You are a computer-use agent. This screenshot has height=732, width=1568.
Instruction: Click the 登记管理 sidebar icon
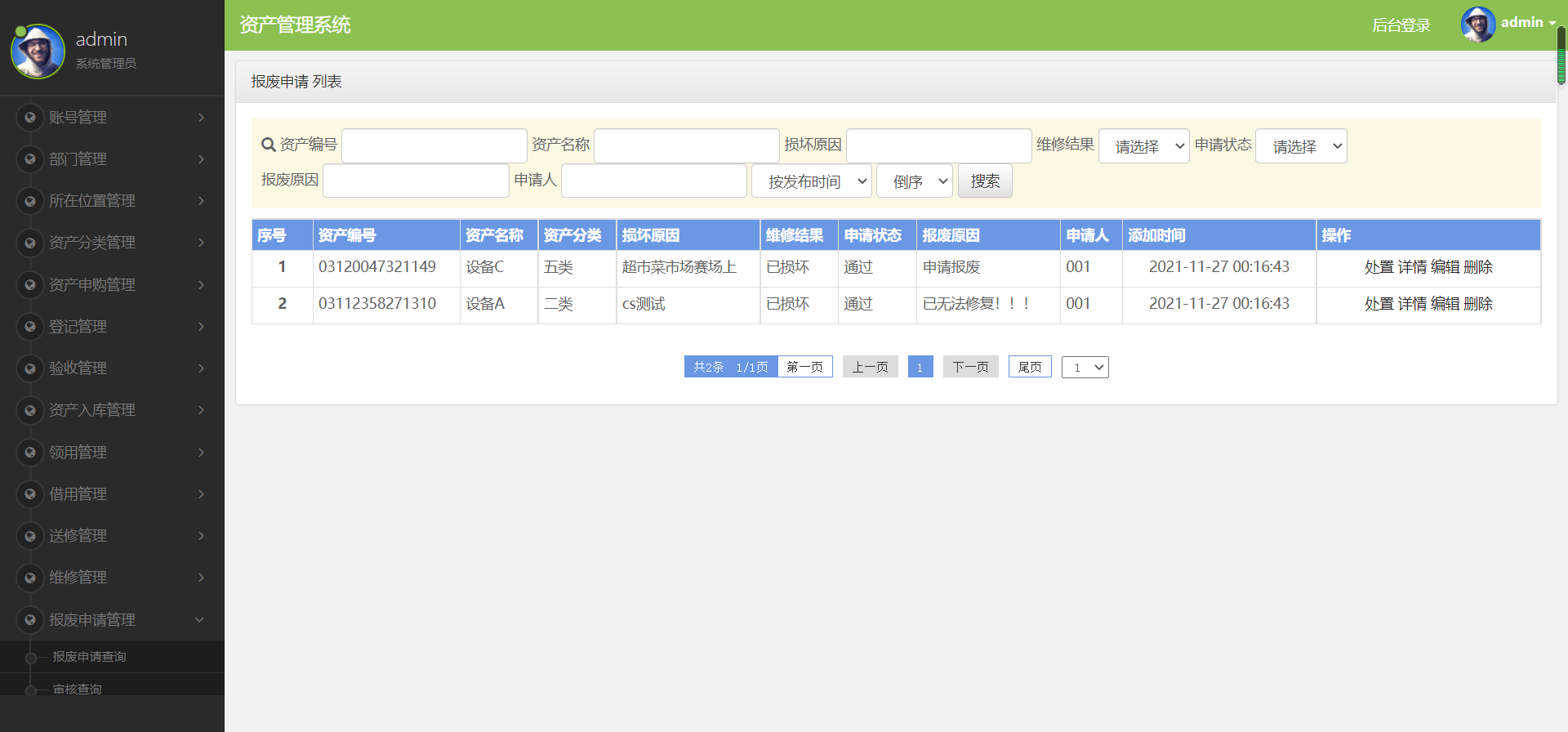(x=30, y=327)
